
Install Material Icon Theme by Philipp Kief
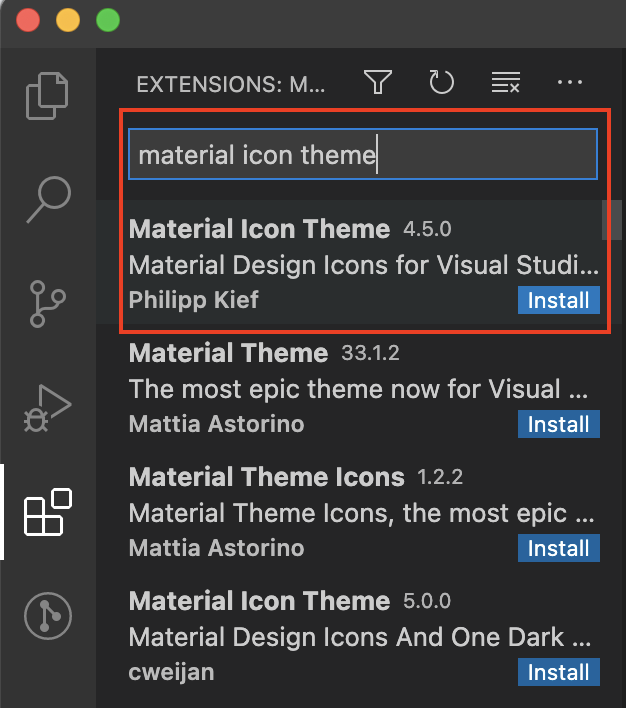[x=559, y=300]
